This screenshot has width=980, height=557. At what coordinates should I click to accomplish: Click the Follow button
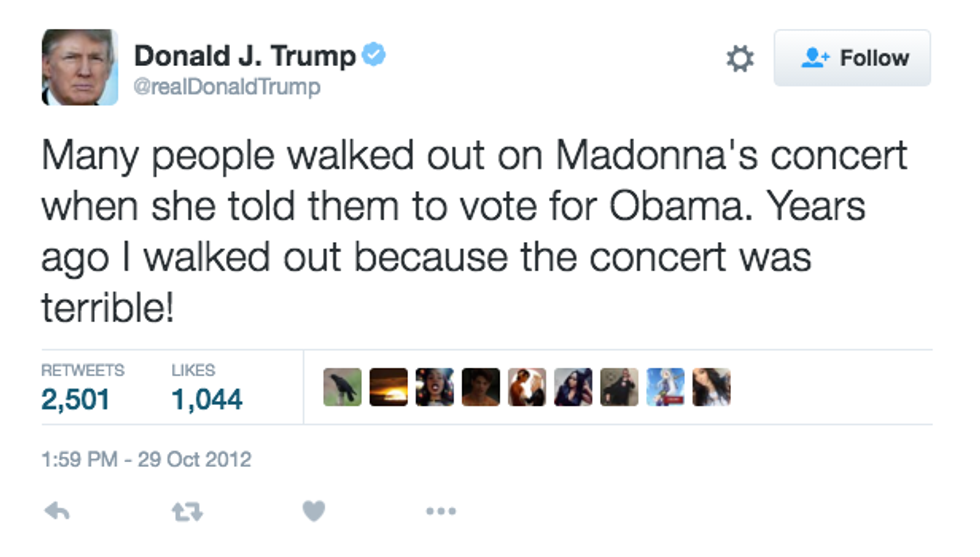(852, 58)
